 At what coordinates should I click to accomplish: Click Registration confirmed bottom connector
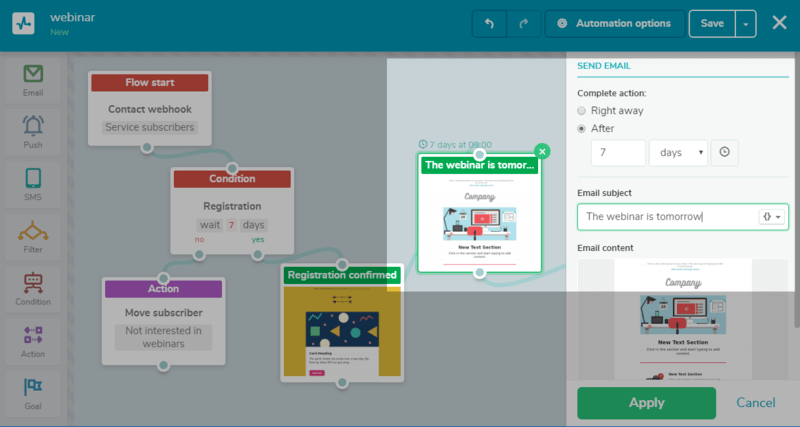[342, 383]
